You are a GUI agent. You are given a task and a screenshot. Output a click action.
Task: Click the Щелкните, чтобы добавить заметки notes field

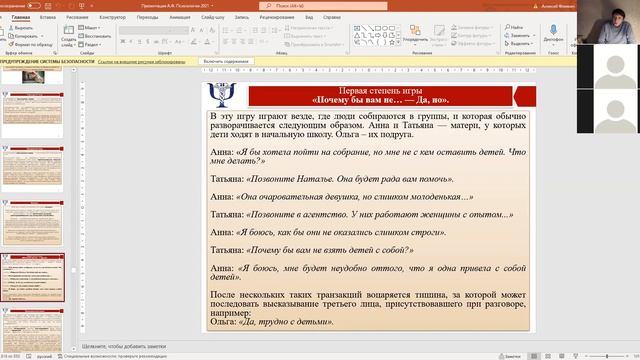pyautogui.click(x=124, y=346)
